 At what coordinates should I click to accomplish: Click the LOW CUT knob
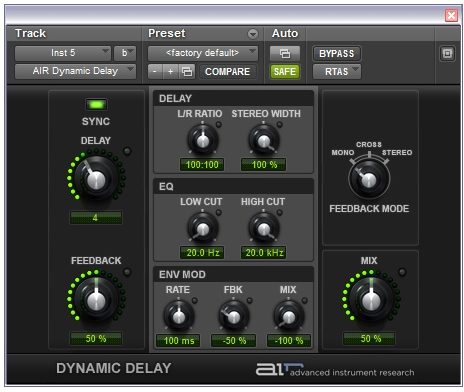pos(203,228)
